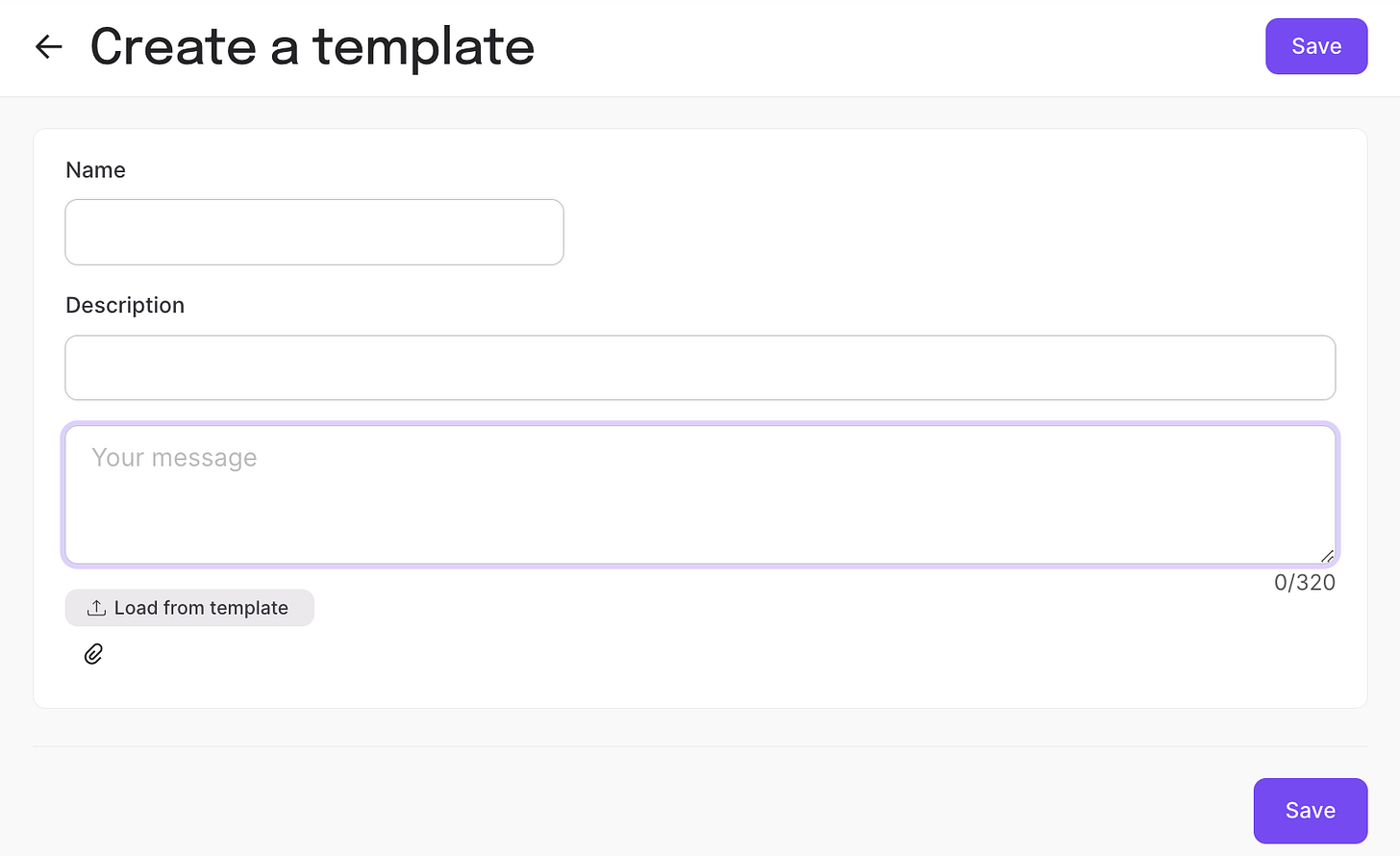Click inside the Description input field
Screen dimensions: 1400x856
pyautogui.click(x=700, y=367)
